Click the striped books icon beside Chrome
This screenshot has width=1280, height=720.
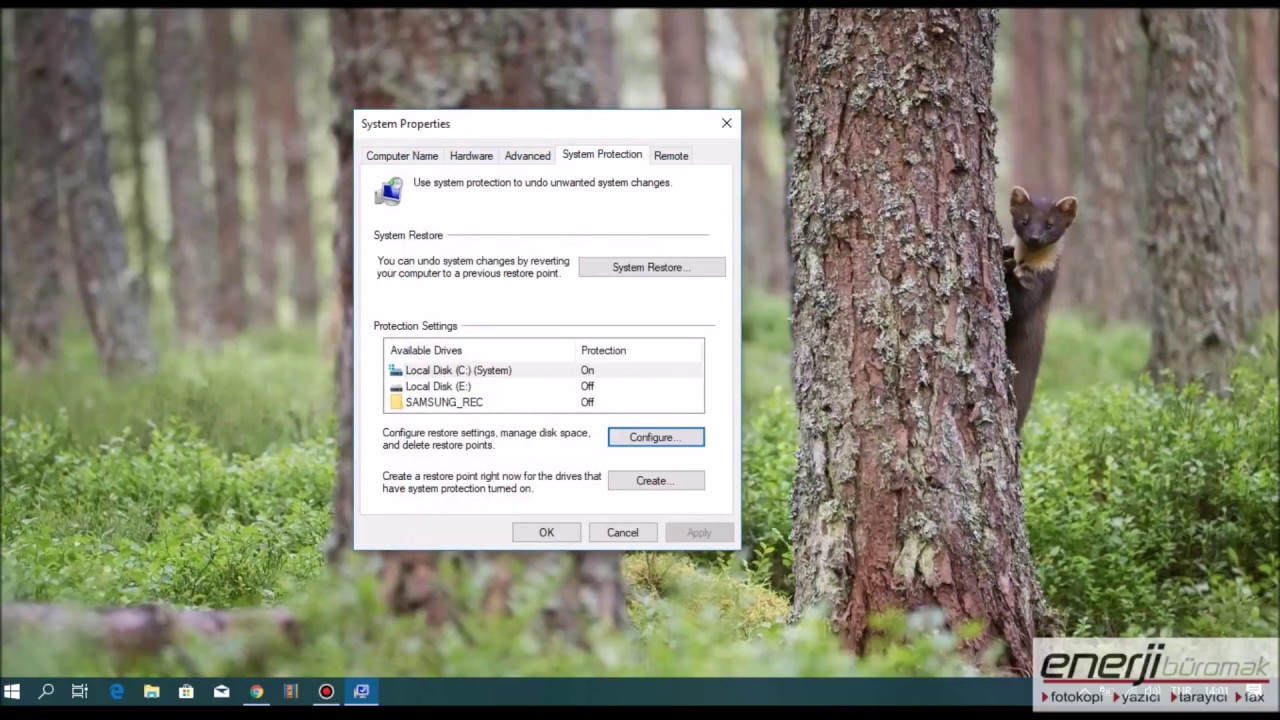point(291,691)
